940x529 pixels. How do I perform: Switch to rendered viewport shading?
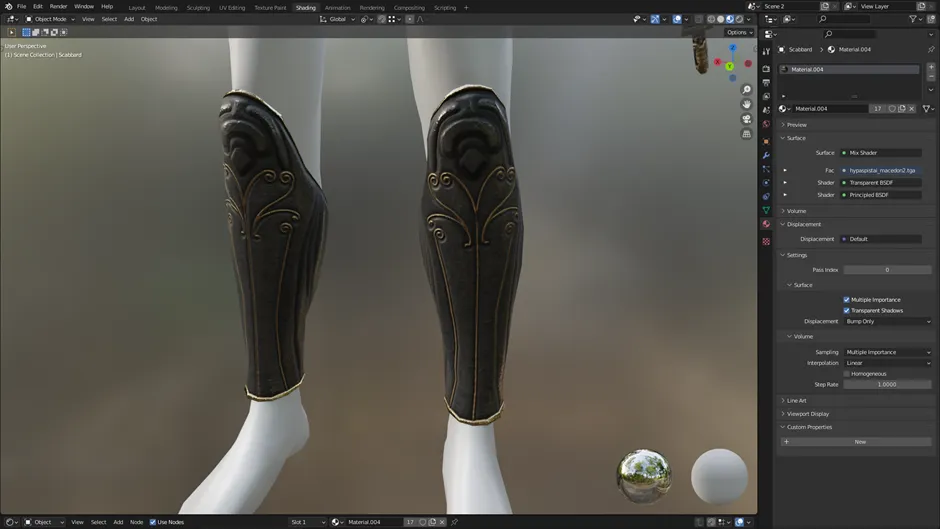[x=739, y=19]
